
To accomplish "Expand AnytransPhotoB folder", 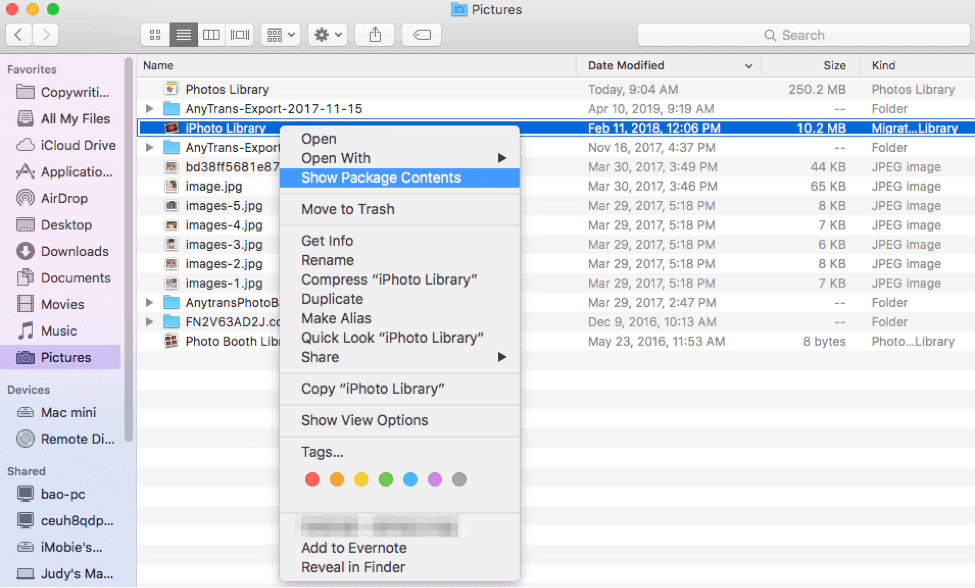I will 149,303.
